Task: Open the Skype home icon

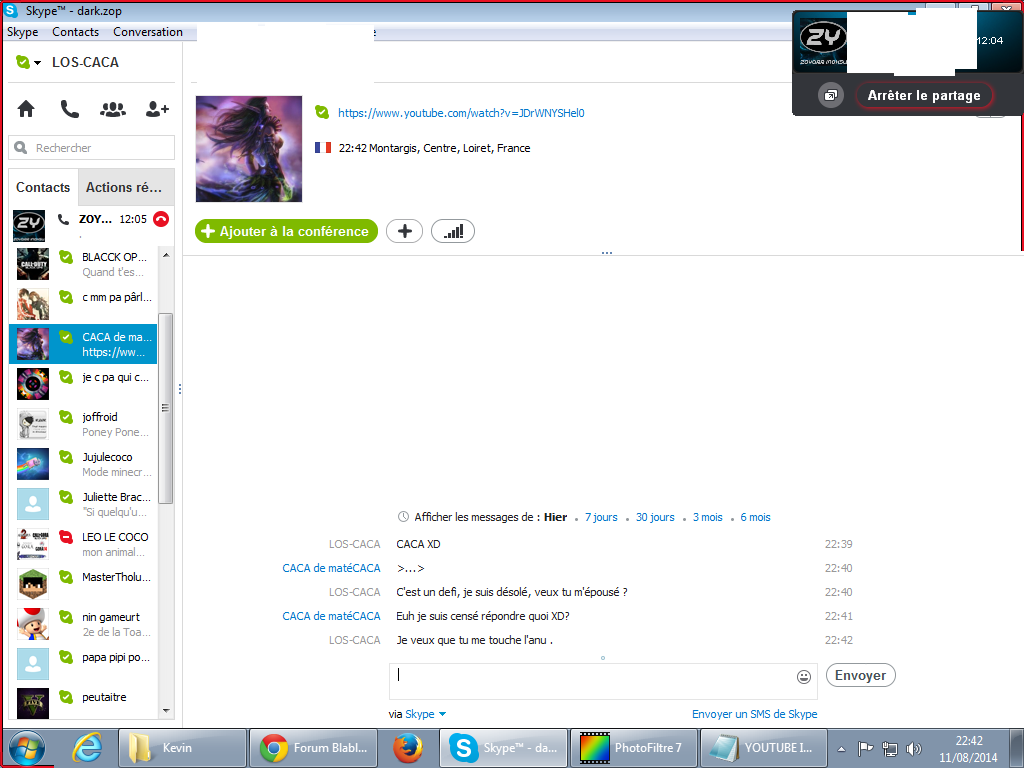Action: (x=26, y=108)
